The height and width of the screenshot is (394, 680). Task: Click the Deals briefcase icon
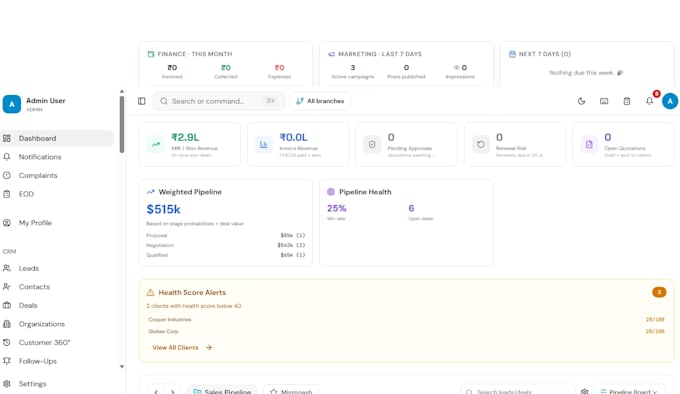point(7,306)
